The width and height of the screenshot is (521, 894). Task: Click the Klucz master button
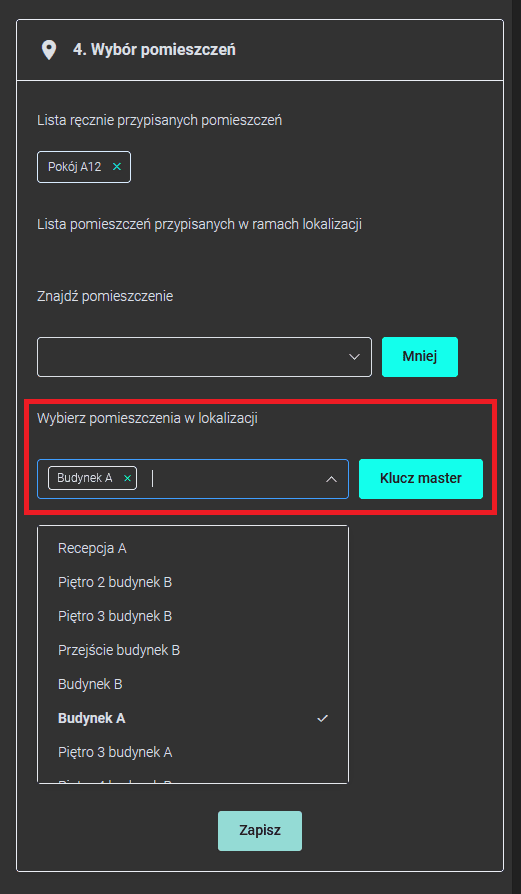click(421, 479)
